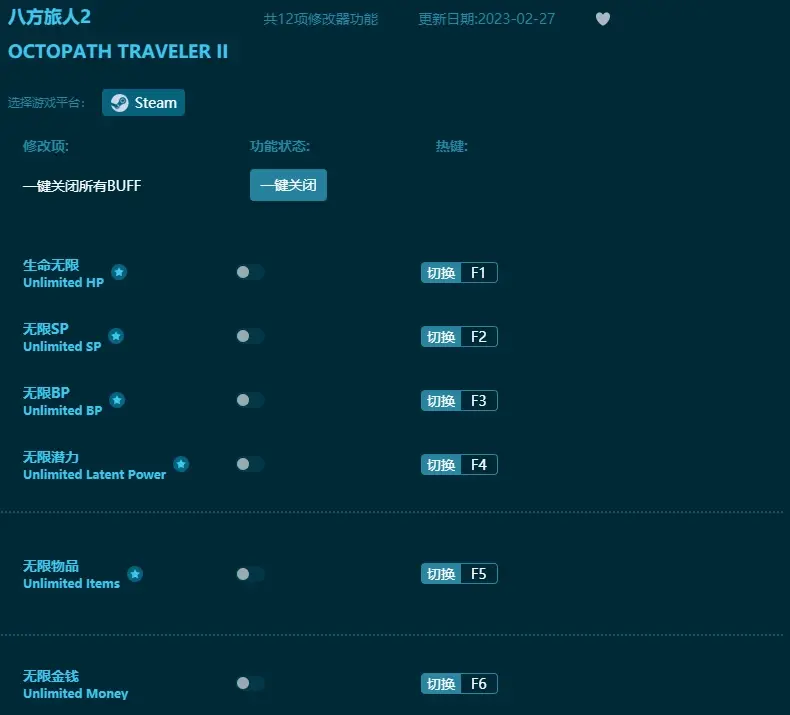Click the OCTOPATH TRAVELER II title

118,51
